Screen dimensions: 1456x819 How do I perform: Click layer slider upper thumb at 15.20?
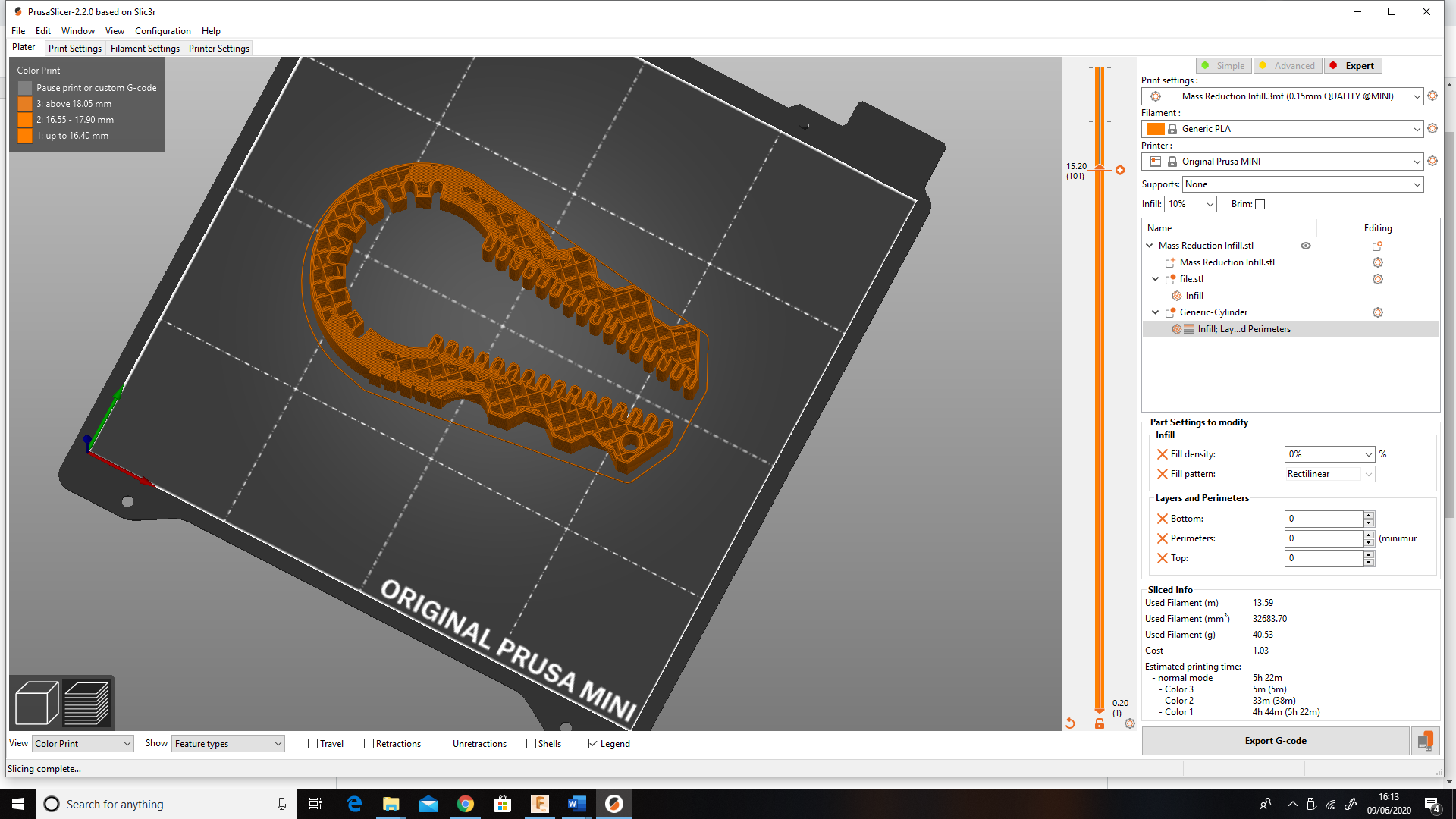pos(1100,168)
